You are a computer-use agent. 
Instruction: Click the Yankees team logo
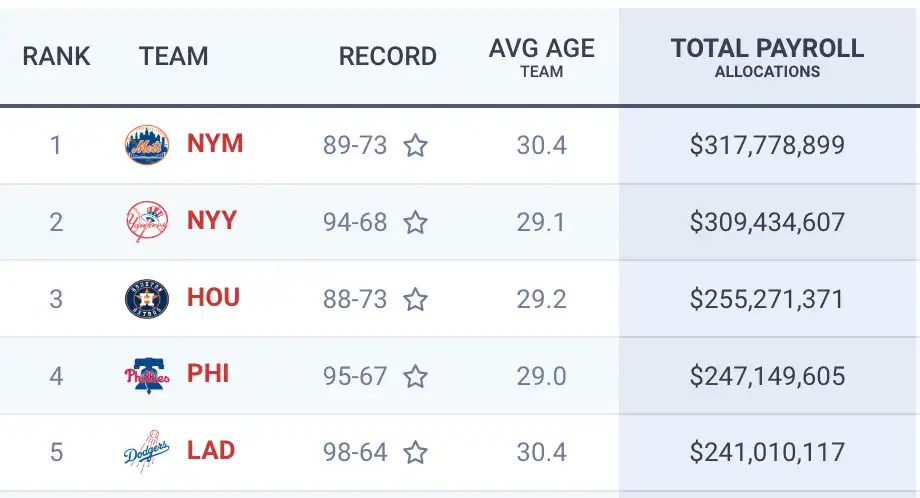[147, 221]
